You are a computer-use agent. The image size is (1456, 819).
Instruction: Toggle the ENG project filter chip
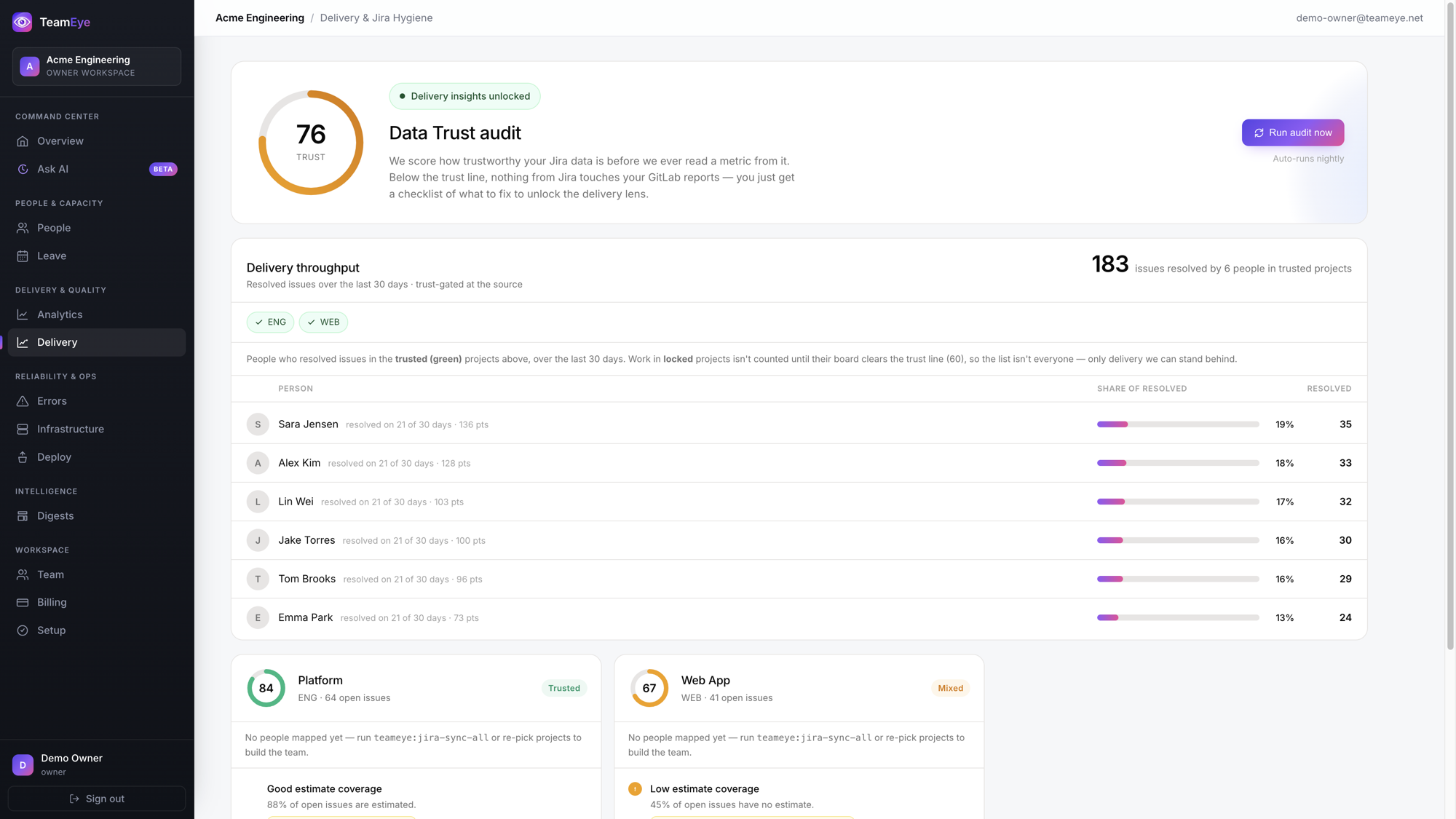(270, 322)
